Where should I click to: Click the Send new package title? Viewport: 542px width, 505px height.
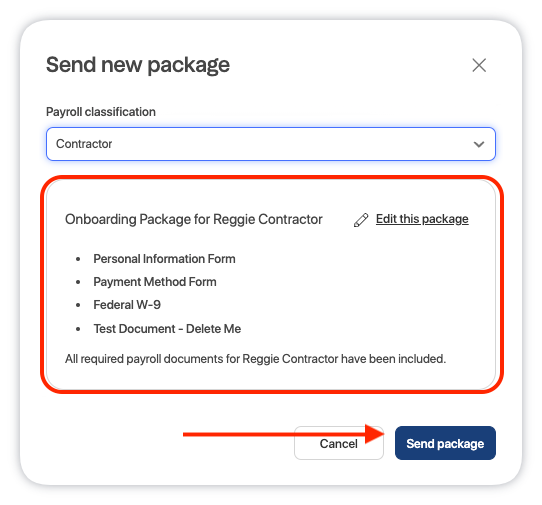[x=138, y=65]
